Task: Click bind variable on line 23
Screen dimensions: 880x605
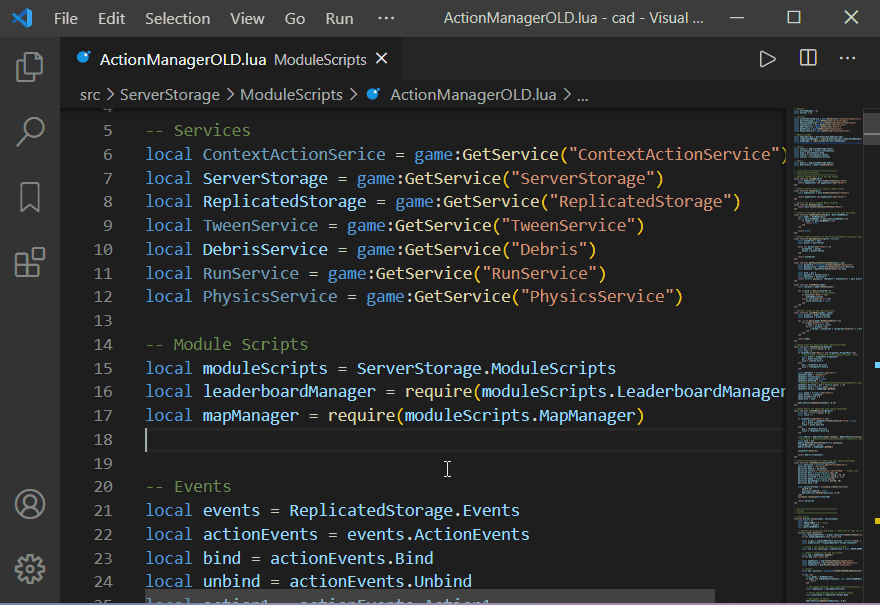Action: pyautogui.click(x=222, y=558)
